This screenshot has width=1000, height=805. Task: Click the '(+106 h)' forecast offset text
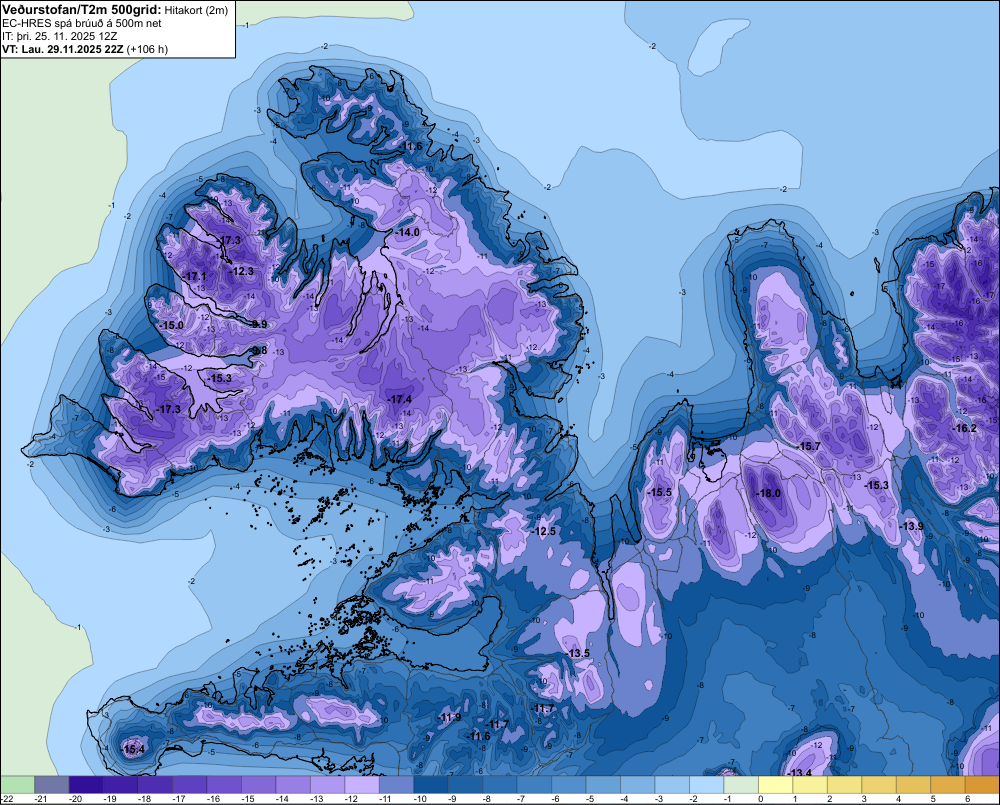click(147, 49)
